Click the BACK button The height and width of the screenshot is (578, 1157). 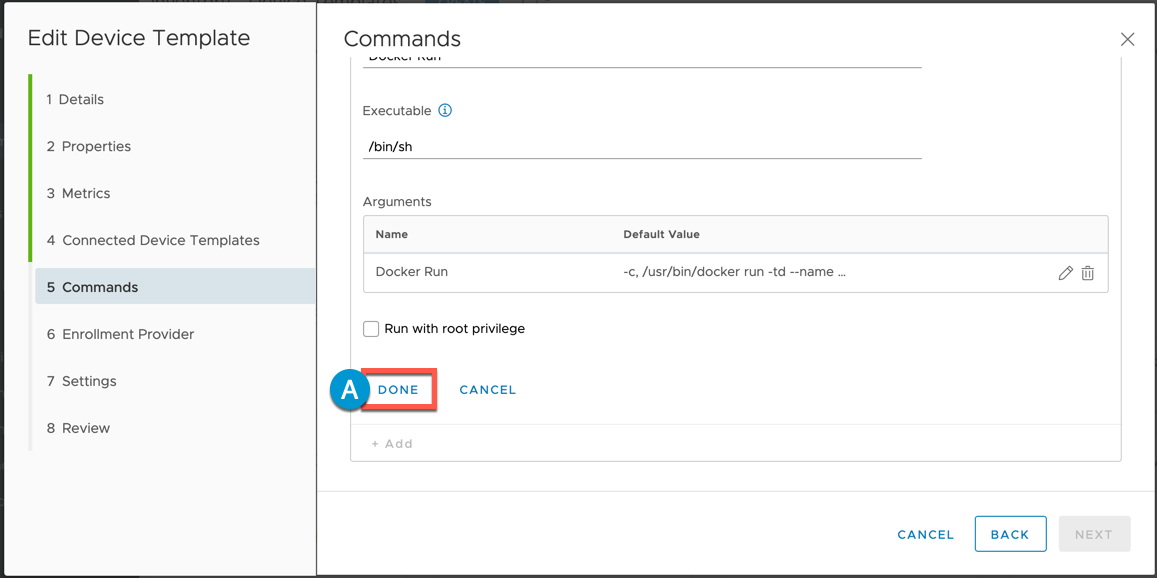(1010, 534)
